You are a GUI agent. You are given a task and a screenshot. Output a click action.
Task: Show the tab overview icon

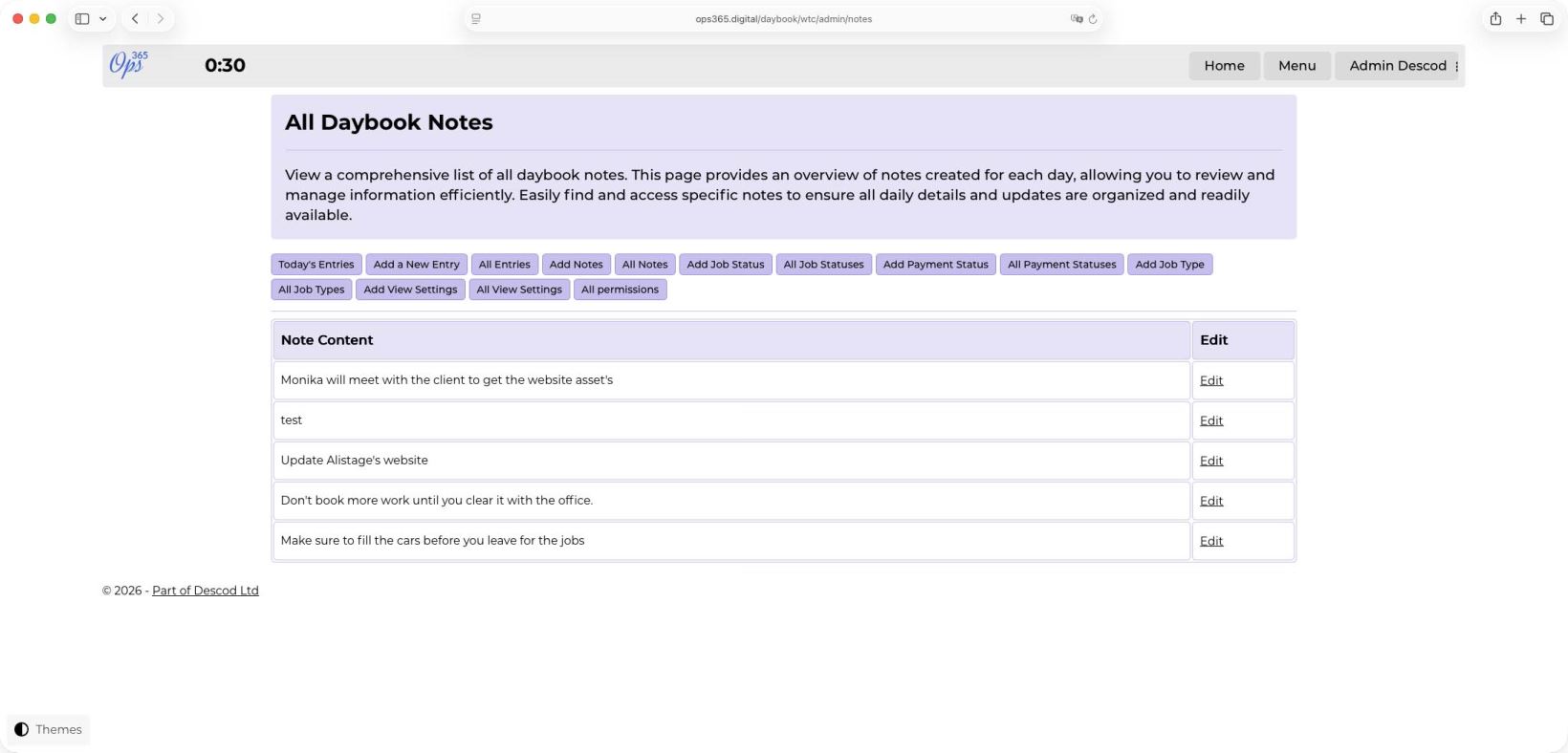click(x=1547, y=18)
